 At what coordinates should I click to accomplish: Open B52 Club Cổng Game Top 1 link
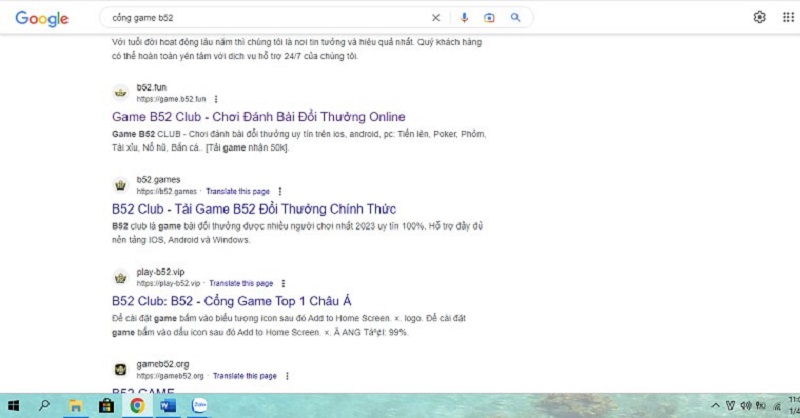(x=231, y=301)
